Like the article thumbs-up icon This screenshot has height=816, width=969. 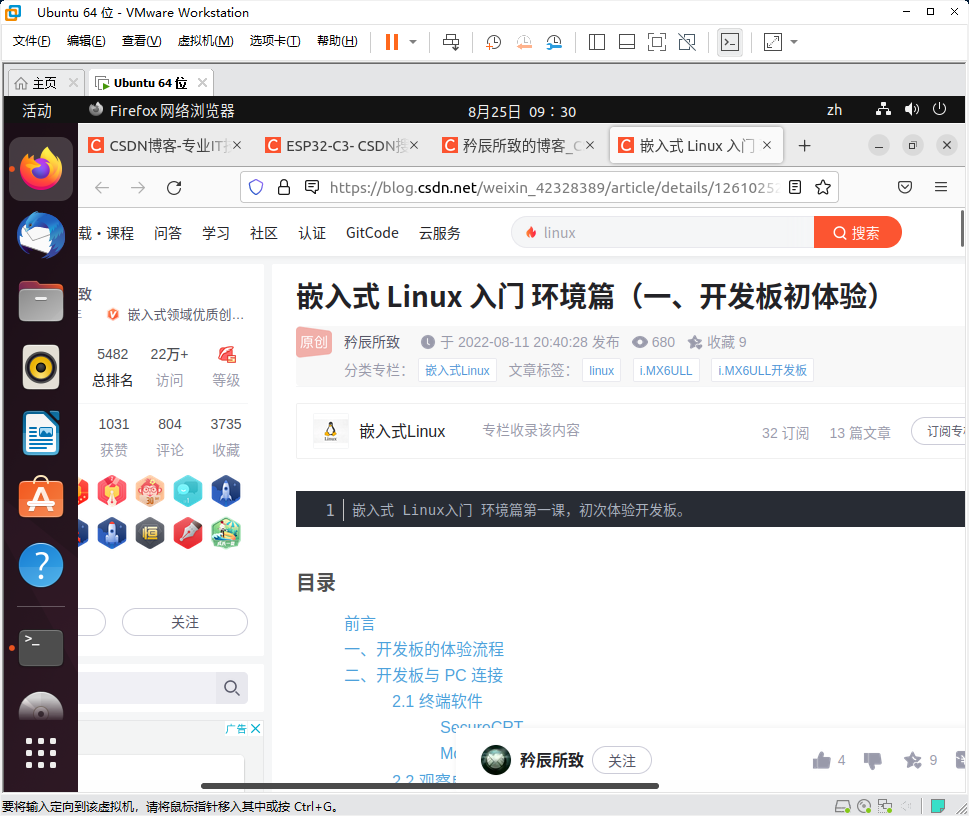pyautogui.click(x=821, y=760)
